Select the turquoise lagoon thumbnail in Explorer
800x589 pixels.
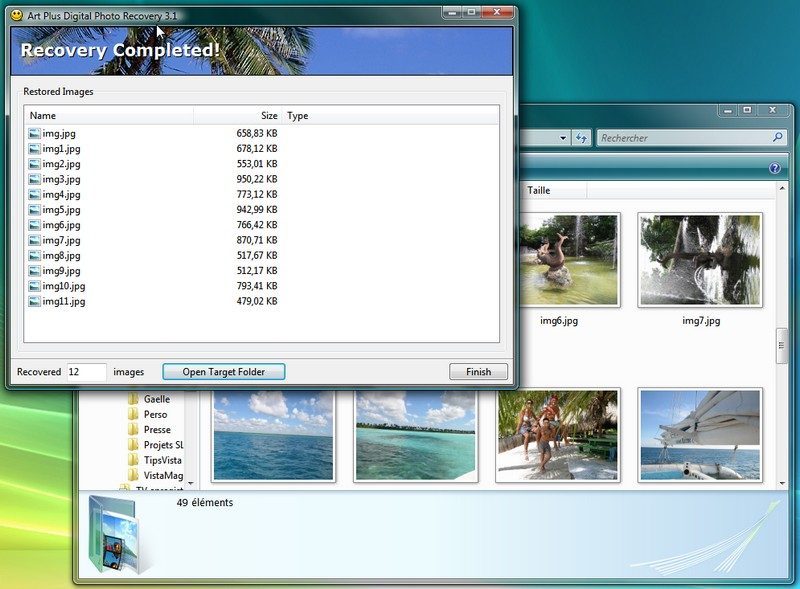pos(415,436)
